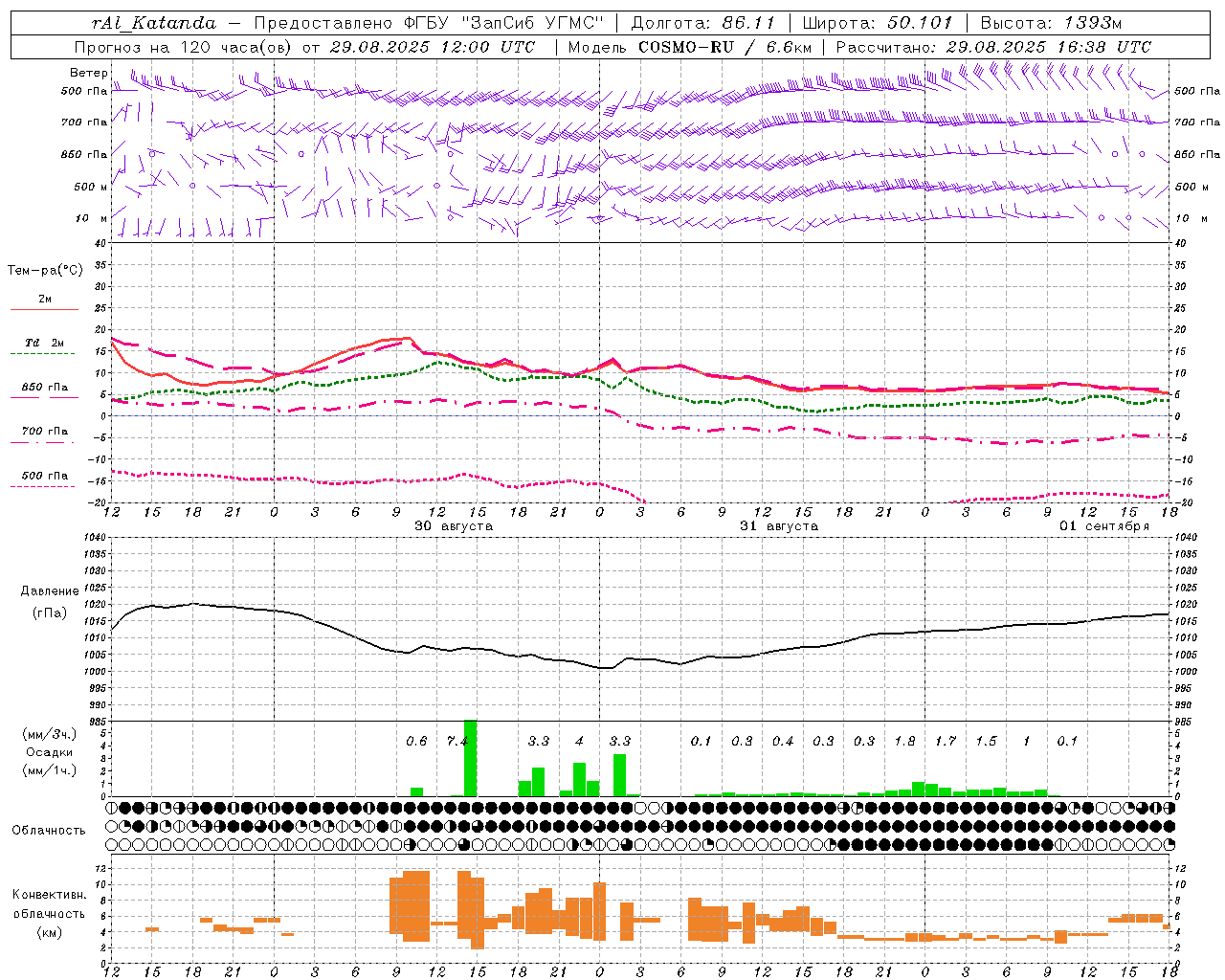1225x980 pixels.
Task: Click the Облачность panel label
Action: pos(49,830)
